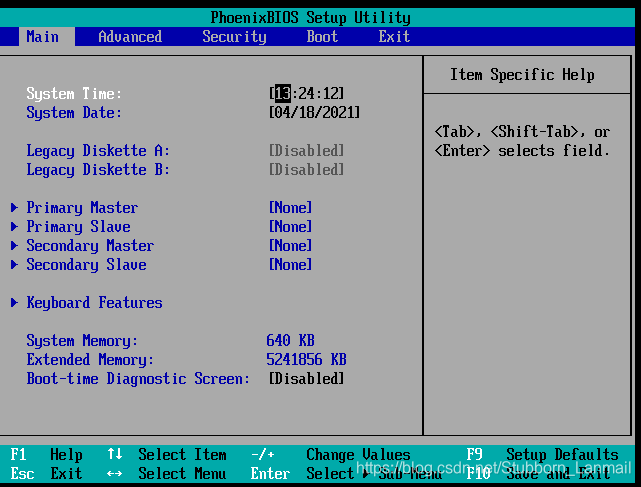Click the System Memory label

(82, 341)
